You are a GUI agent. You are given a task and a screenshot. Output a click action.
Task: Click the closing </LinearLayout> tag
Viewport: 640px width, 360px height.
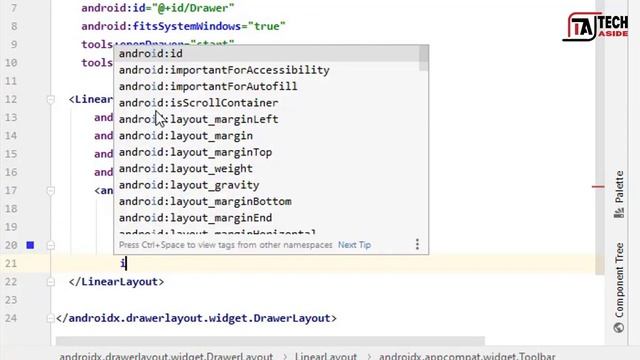coord(116,282)
